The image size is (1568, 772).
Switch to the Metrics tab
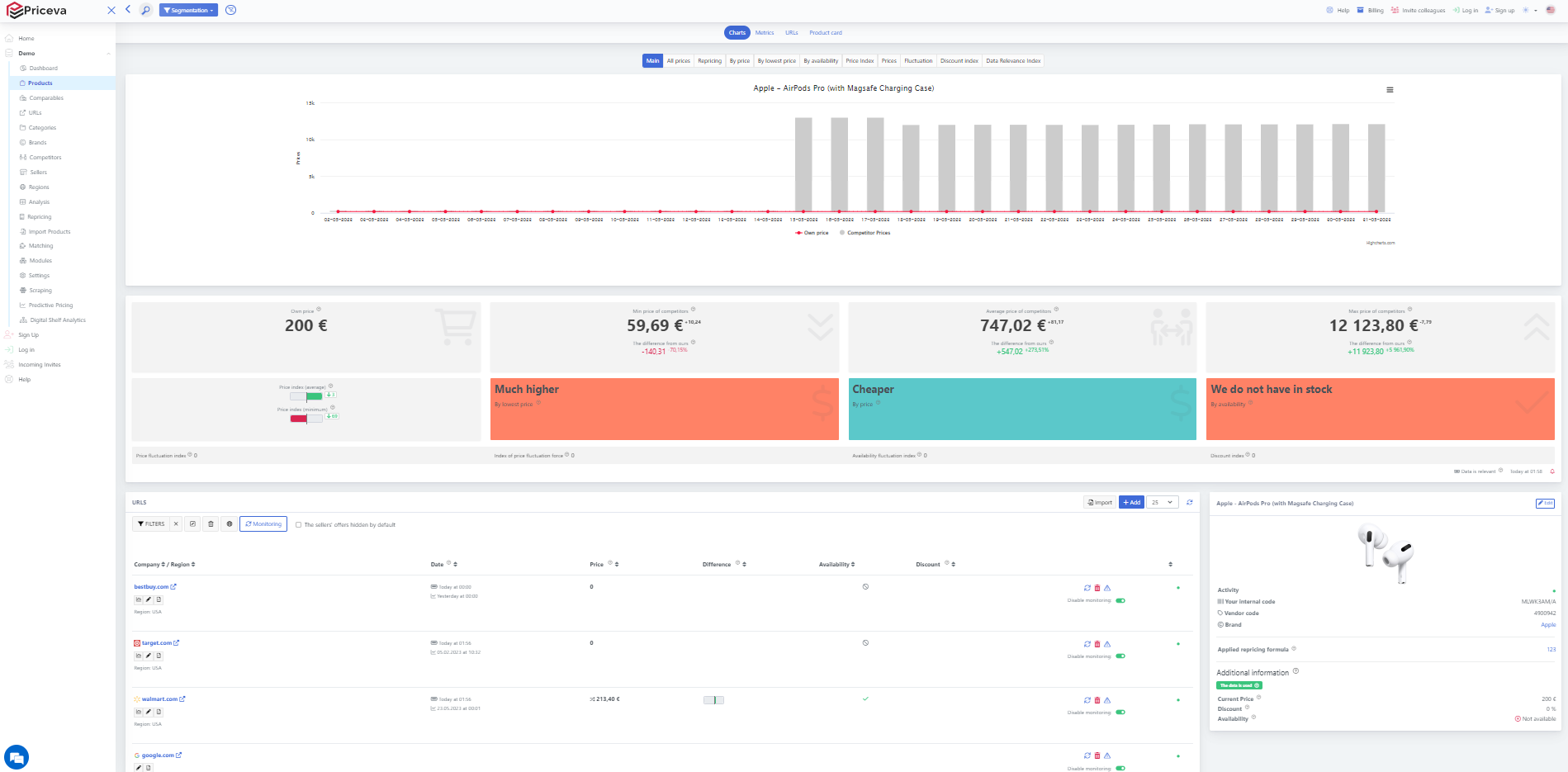tap(764, 33)
